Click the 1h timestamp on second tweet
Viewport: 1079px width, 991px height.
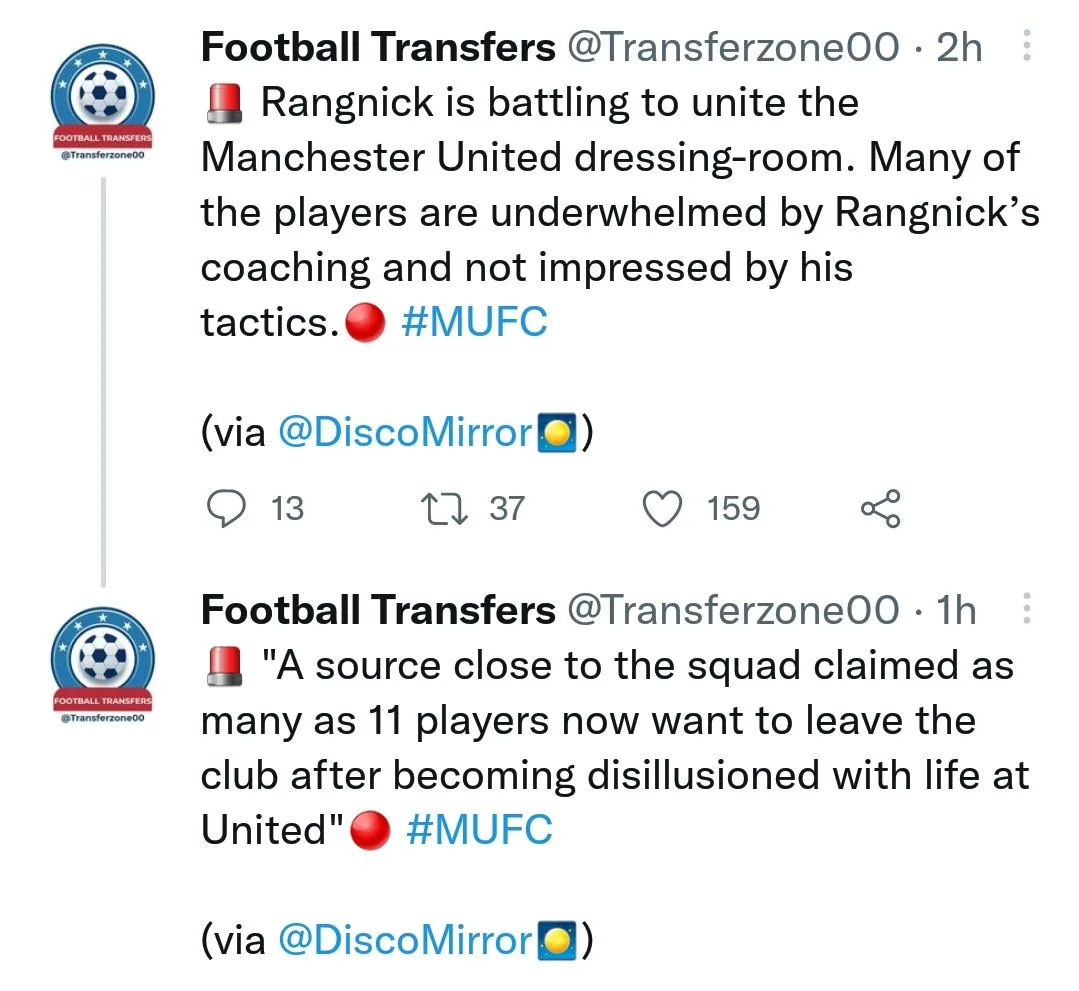(956, 610)
